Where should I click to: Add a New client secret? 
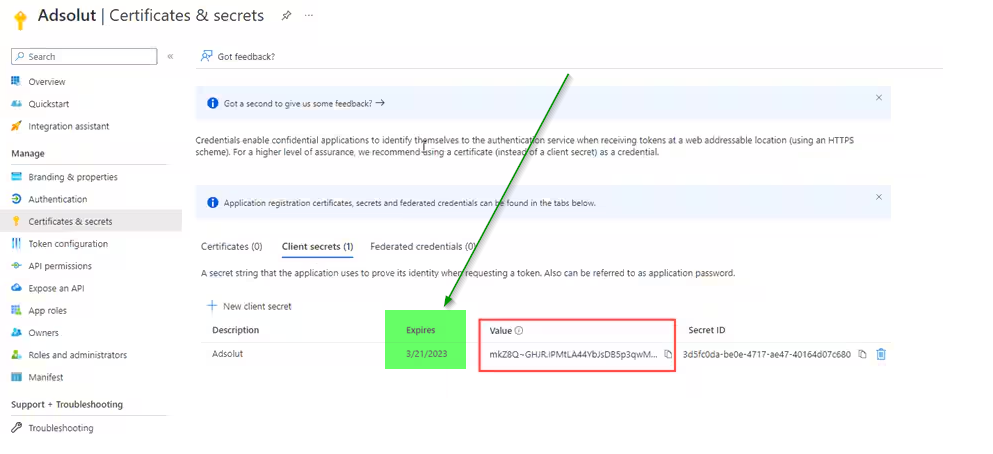[249, 306]
